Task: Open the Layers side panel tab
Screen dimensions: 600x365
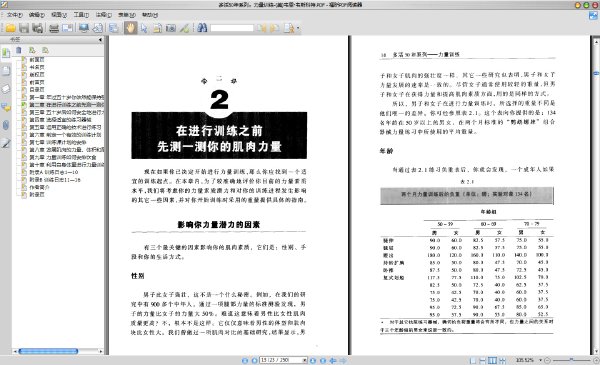Action: point(6,89)
